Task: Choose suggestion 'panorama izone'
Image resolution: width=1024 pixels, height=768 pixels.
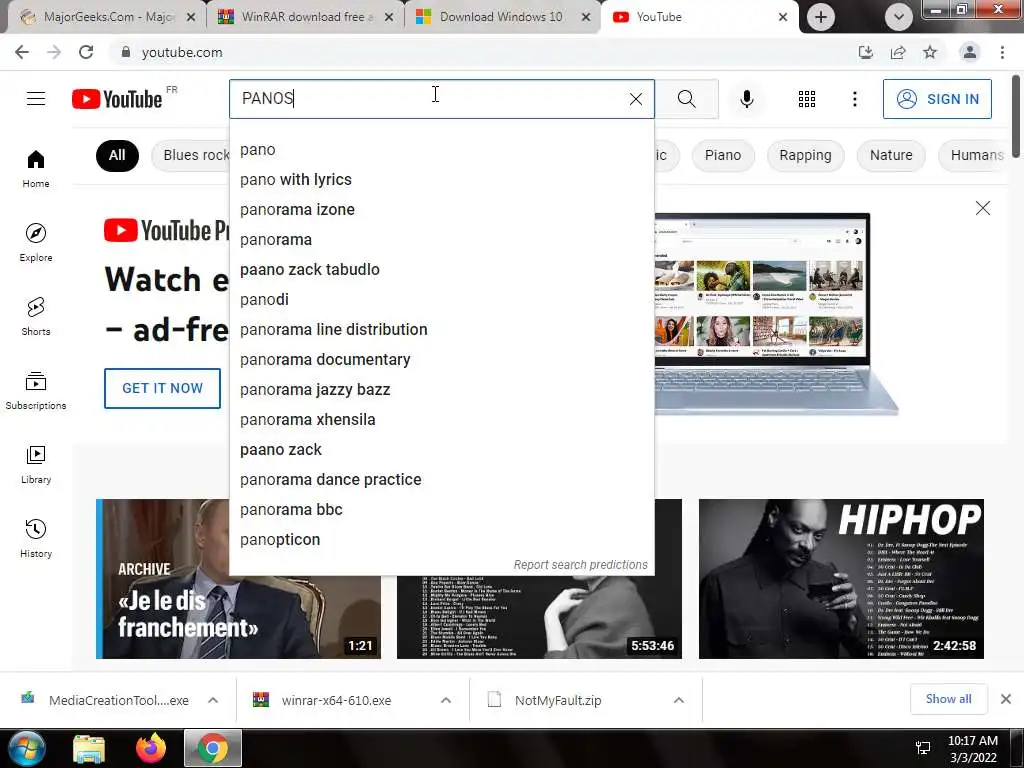Action: tap(441, 210)
